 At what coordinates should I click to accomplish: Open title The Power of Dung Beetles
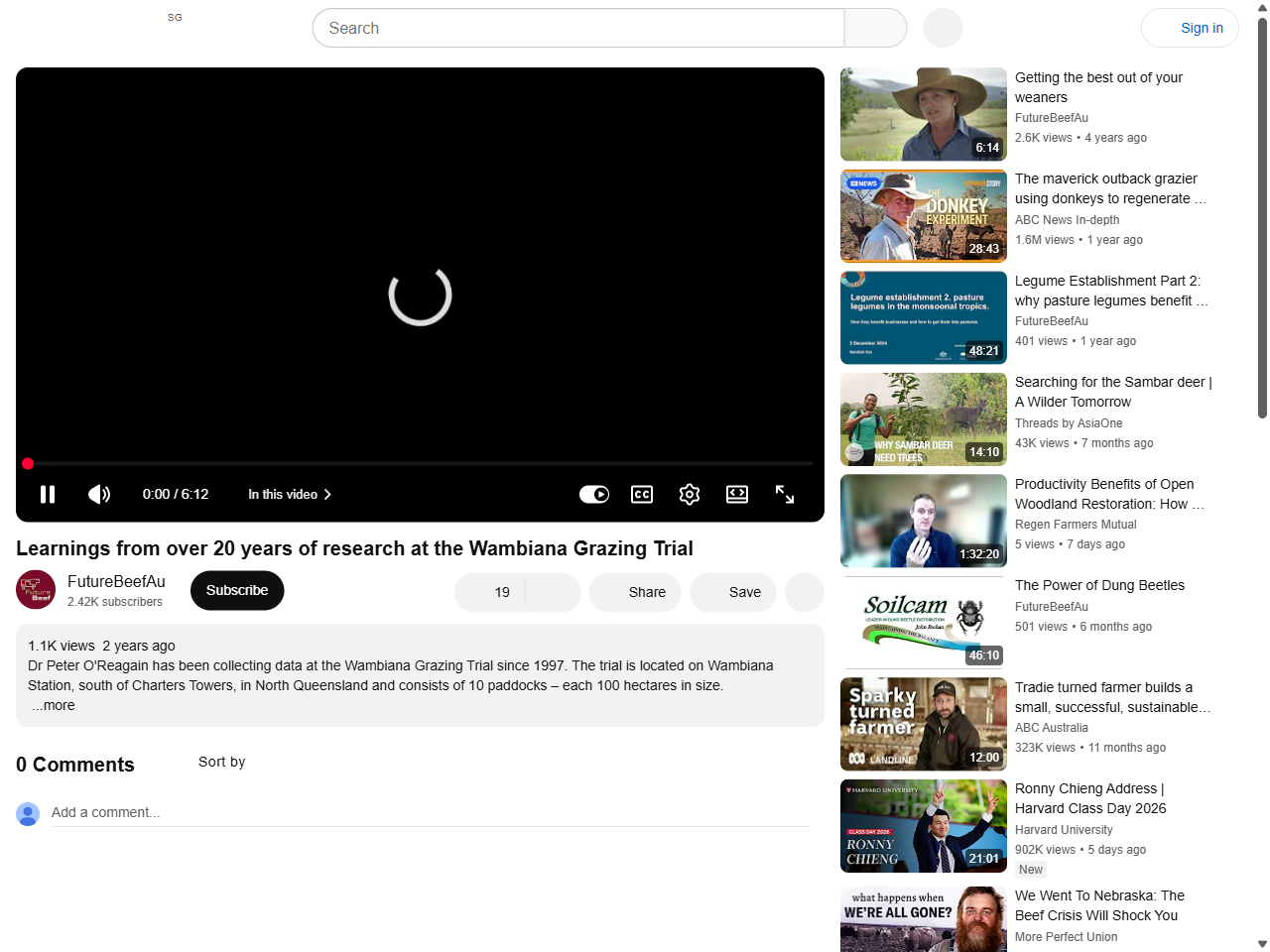point(1099,585)
